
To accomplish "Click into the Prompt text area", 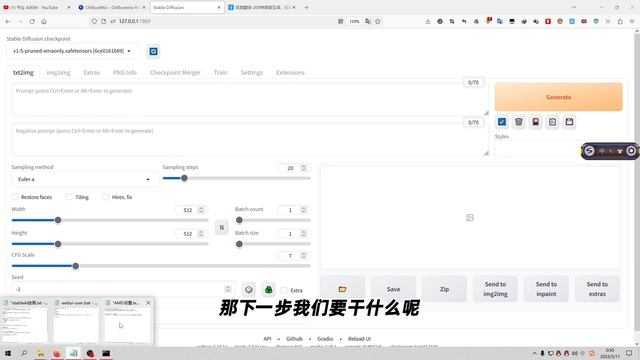I will [x=250, y=100].
